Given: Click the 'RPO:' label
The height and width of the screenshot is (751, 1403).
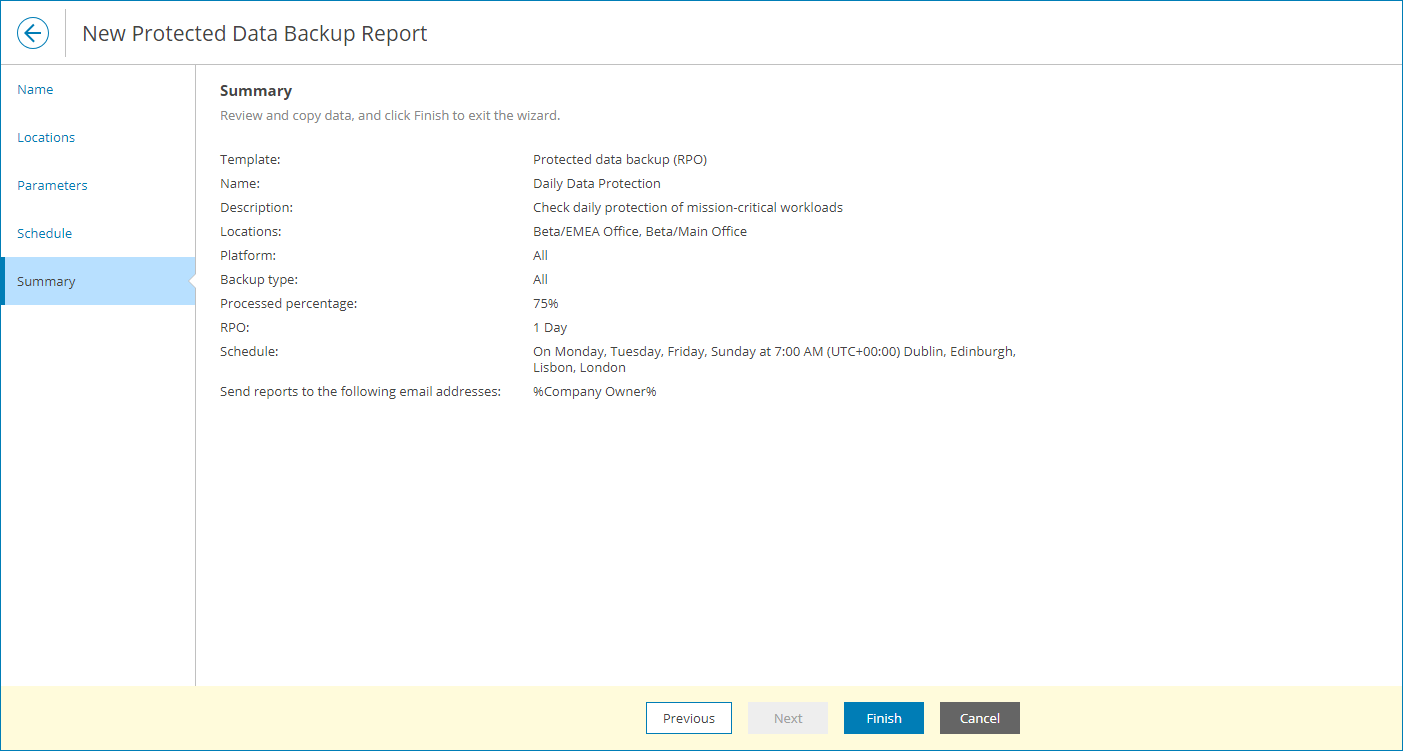Looking at the screenshot, I should pos(234,327).
